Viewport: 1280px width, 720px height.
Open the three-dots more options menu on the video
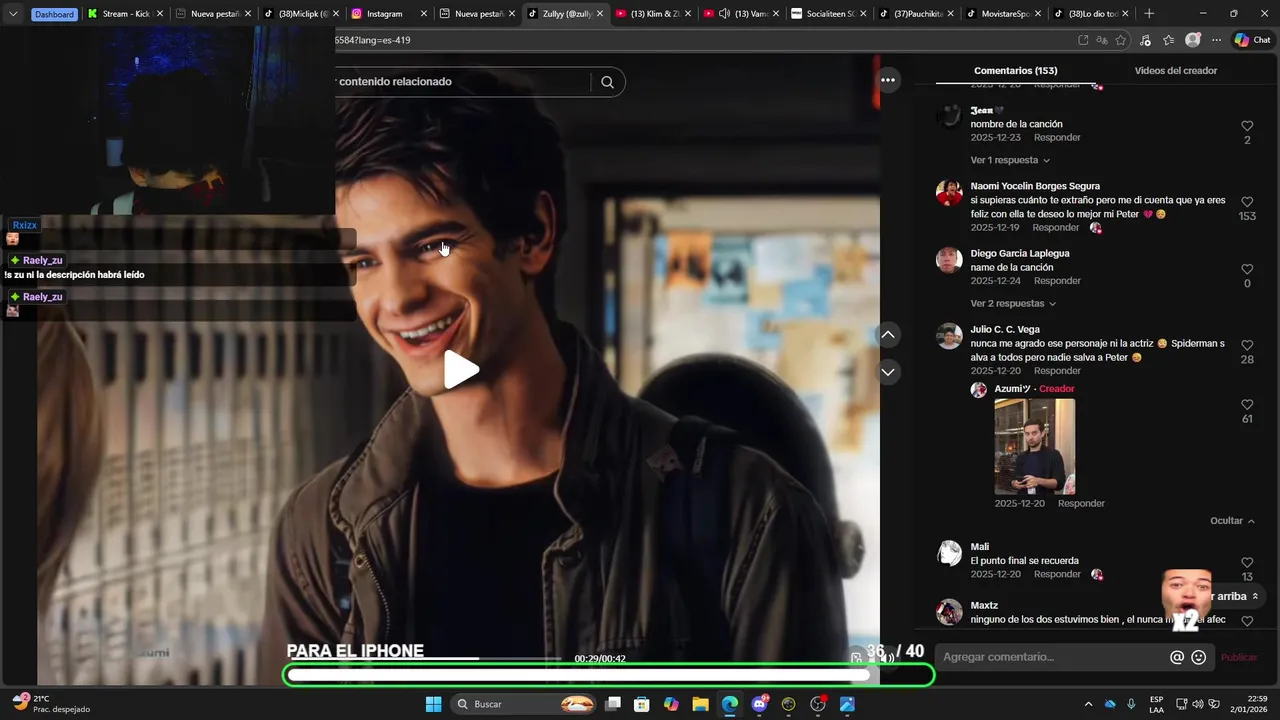click(x=888, y=80)
